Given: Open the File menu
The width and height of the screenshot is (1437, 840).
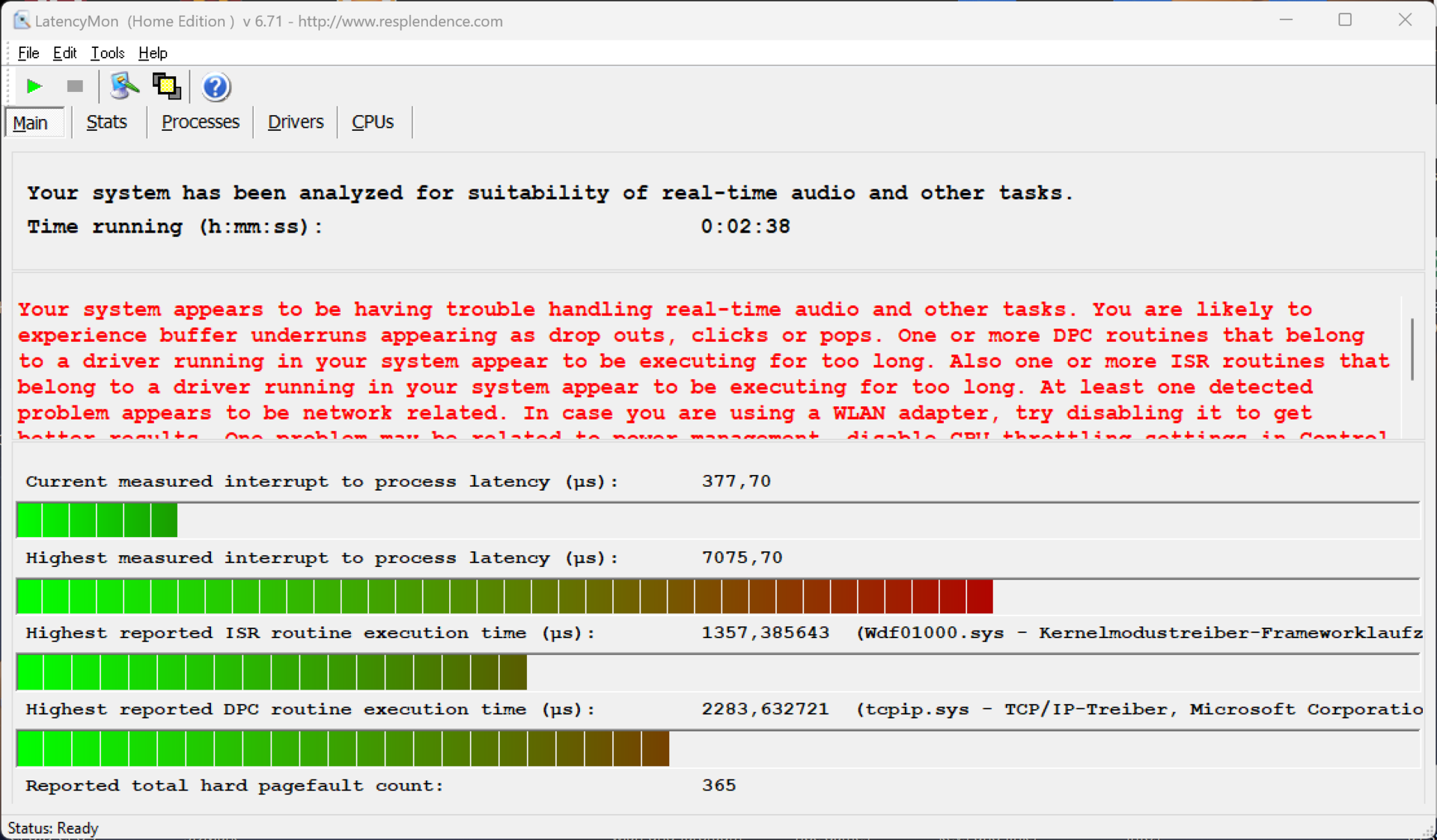Looking at the screenshot, I should point(28,53).
